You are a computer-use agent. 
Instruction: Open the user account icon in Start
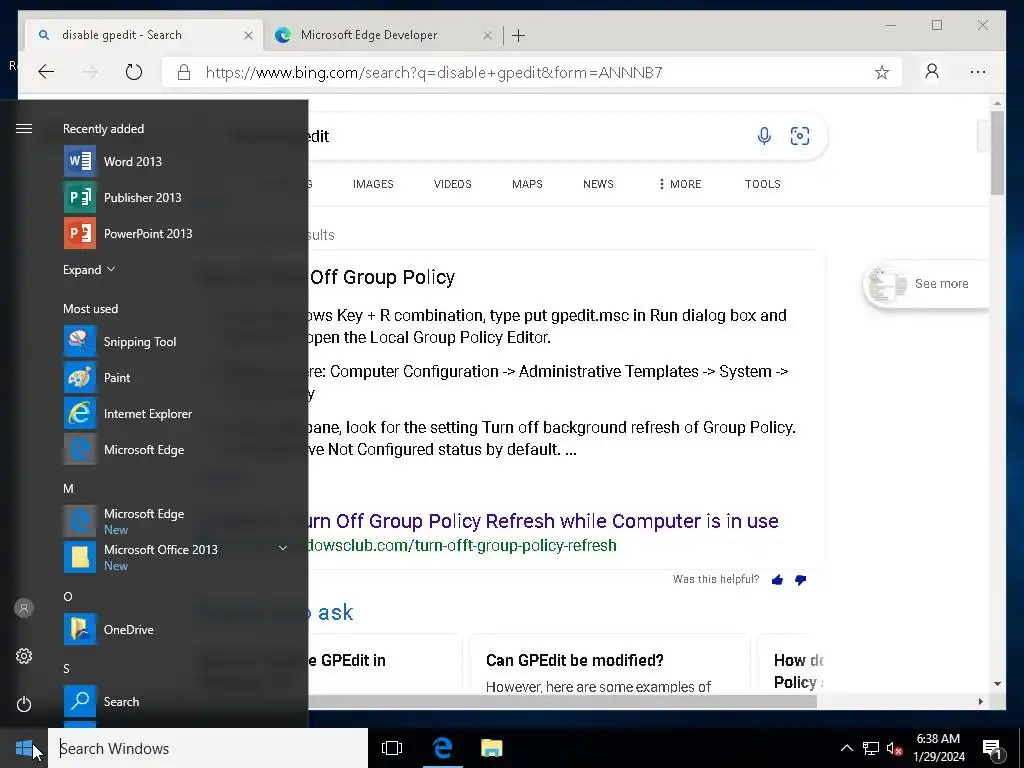pyautogui.click(x=24, y=608)
